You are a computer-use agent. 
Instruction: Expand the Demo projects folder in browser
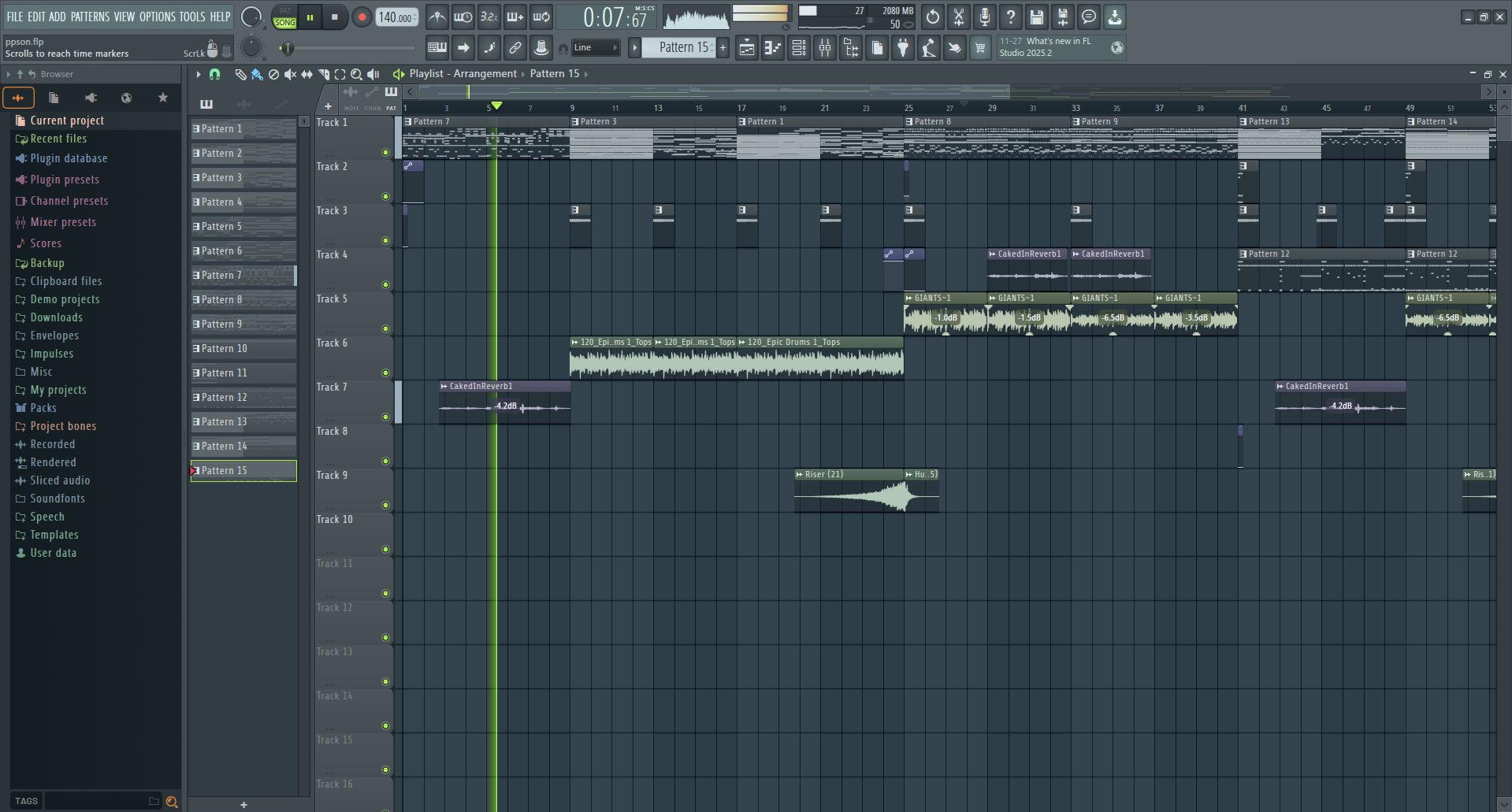click(x=65, y=299)
